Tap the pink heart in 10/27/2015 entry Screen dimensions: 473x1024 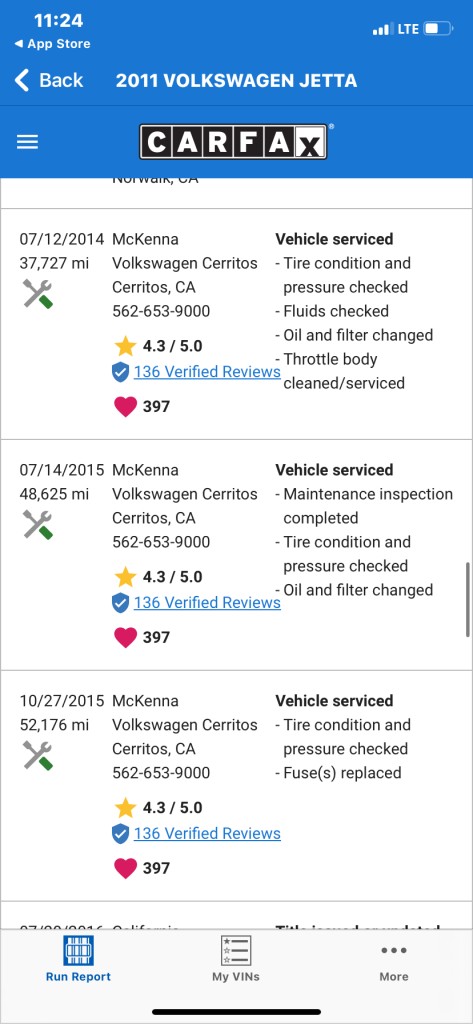(125, 869)
